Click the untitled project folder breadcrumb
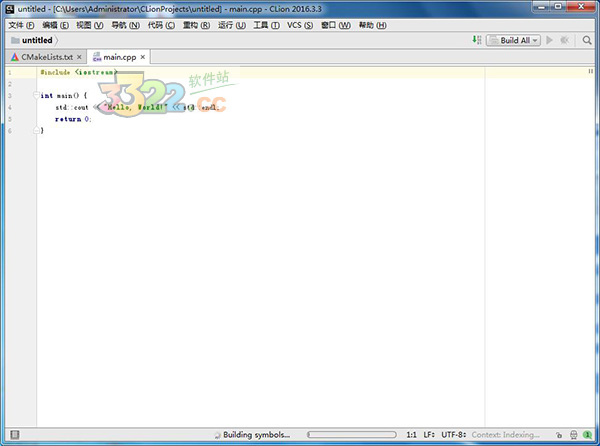 (32, 40)
